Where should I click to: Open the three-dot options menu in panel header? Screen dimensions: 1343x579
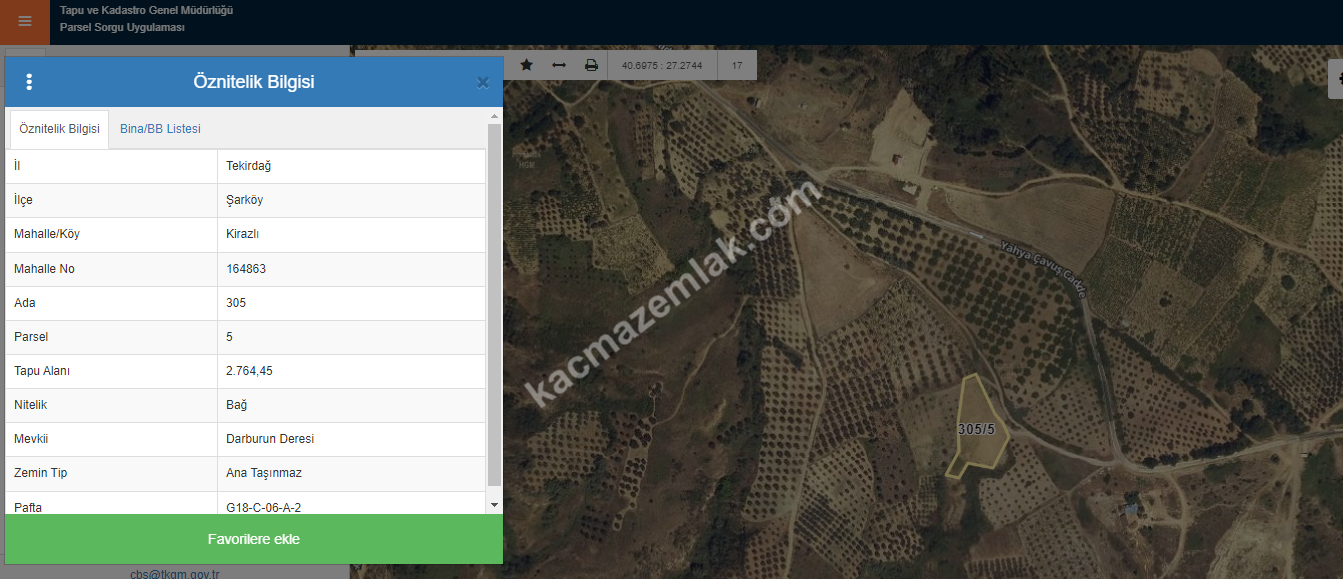29,82
